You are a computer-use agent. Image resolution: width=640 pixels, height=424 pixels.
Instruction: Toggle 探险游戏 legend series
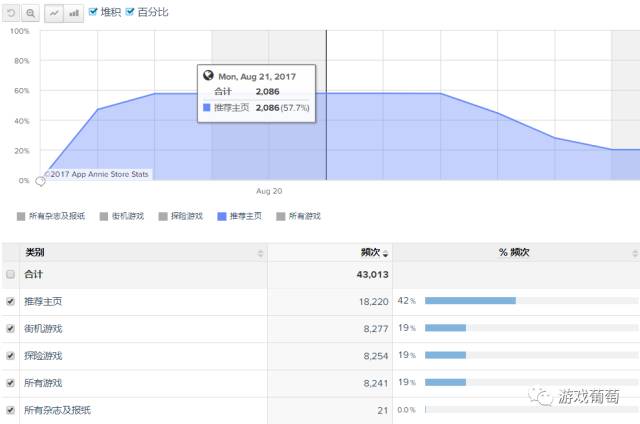181,216
